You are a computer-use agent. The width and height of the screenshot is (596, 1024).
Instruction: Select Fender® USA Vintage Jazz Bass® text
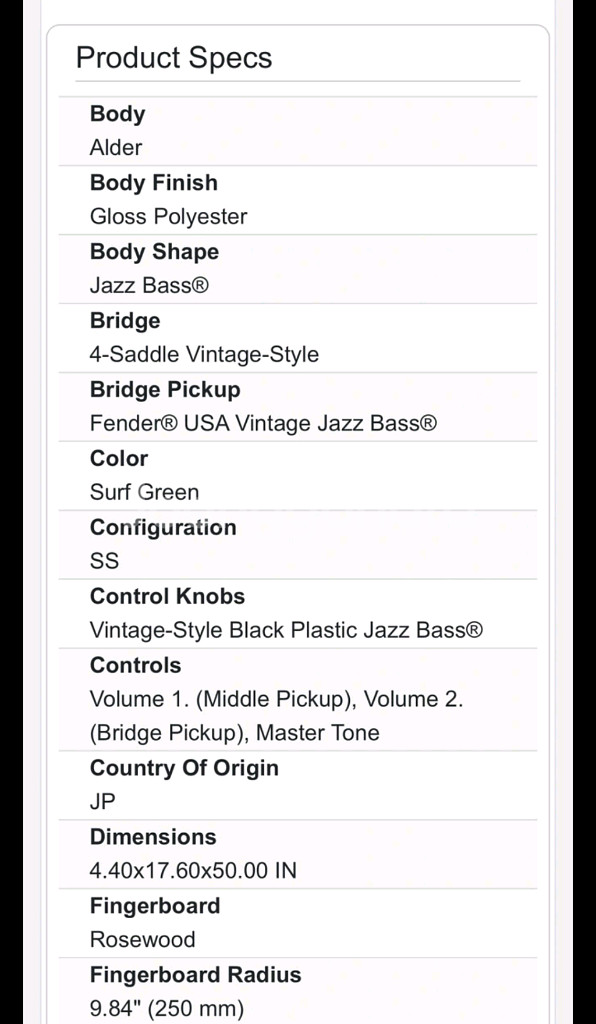point(263,423)
